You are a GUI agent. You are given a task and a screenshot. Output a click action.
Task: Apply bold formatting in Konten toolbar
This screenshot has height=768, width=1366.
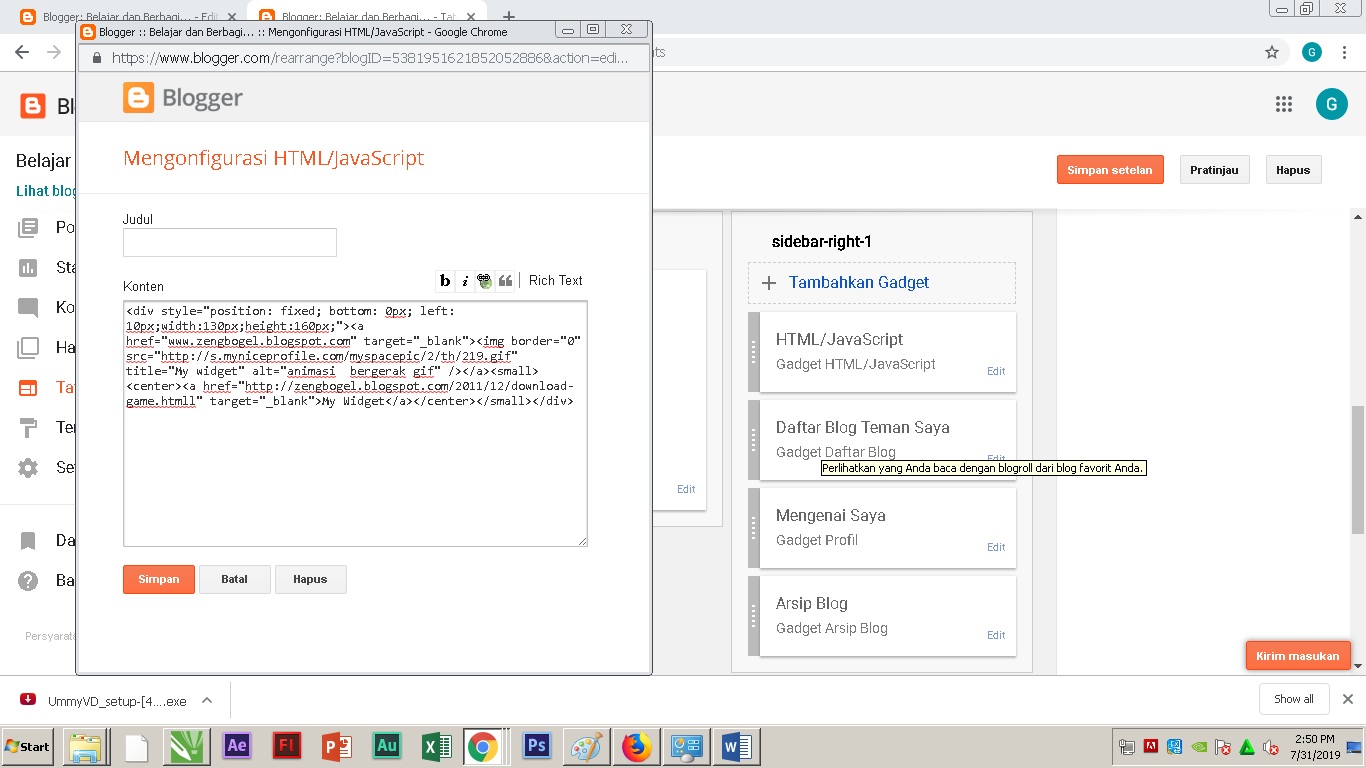point(446,281)
